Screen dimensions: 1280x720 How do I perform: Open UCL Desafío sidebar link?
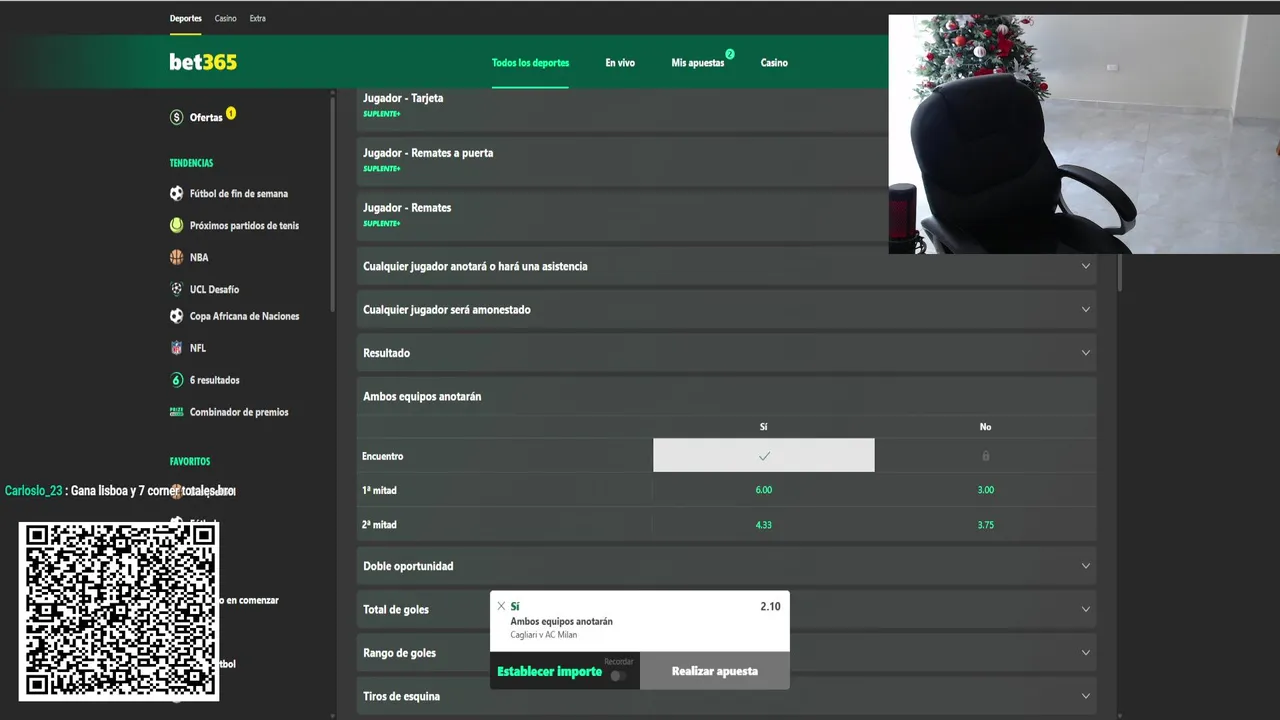214,290
